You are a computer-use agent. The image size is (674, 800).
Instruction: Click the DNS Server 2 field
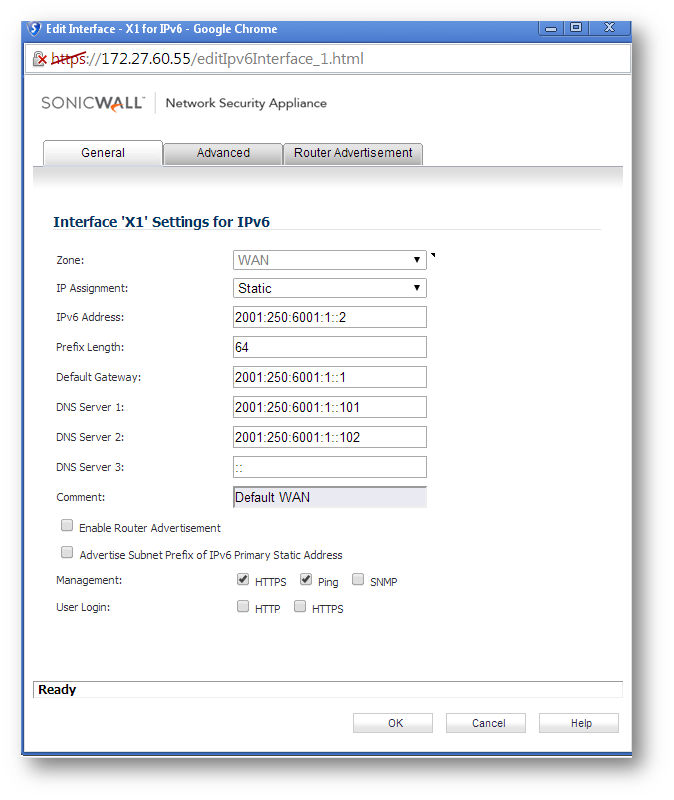330,437
